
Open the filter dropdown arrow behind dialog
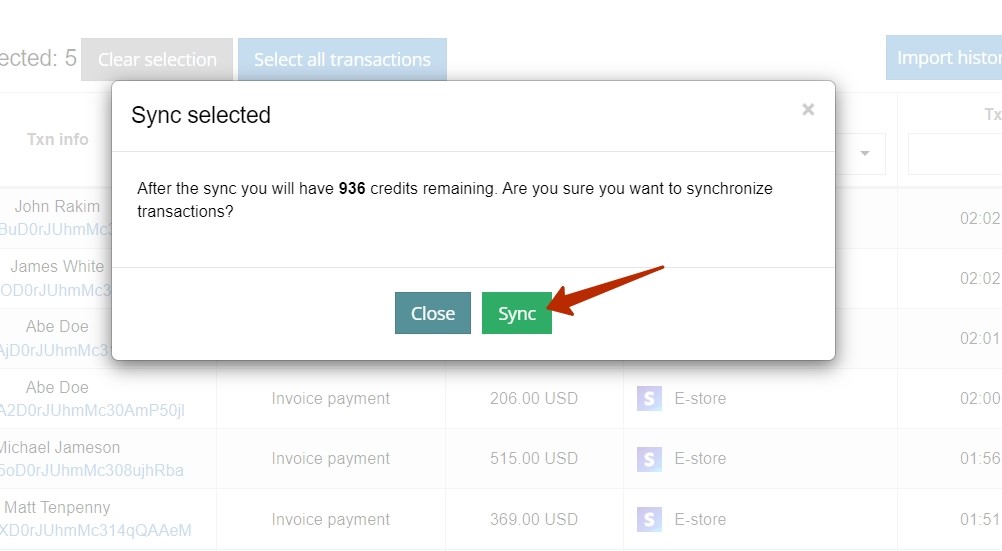tap(865, 153)
